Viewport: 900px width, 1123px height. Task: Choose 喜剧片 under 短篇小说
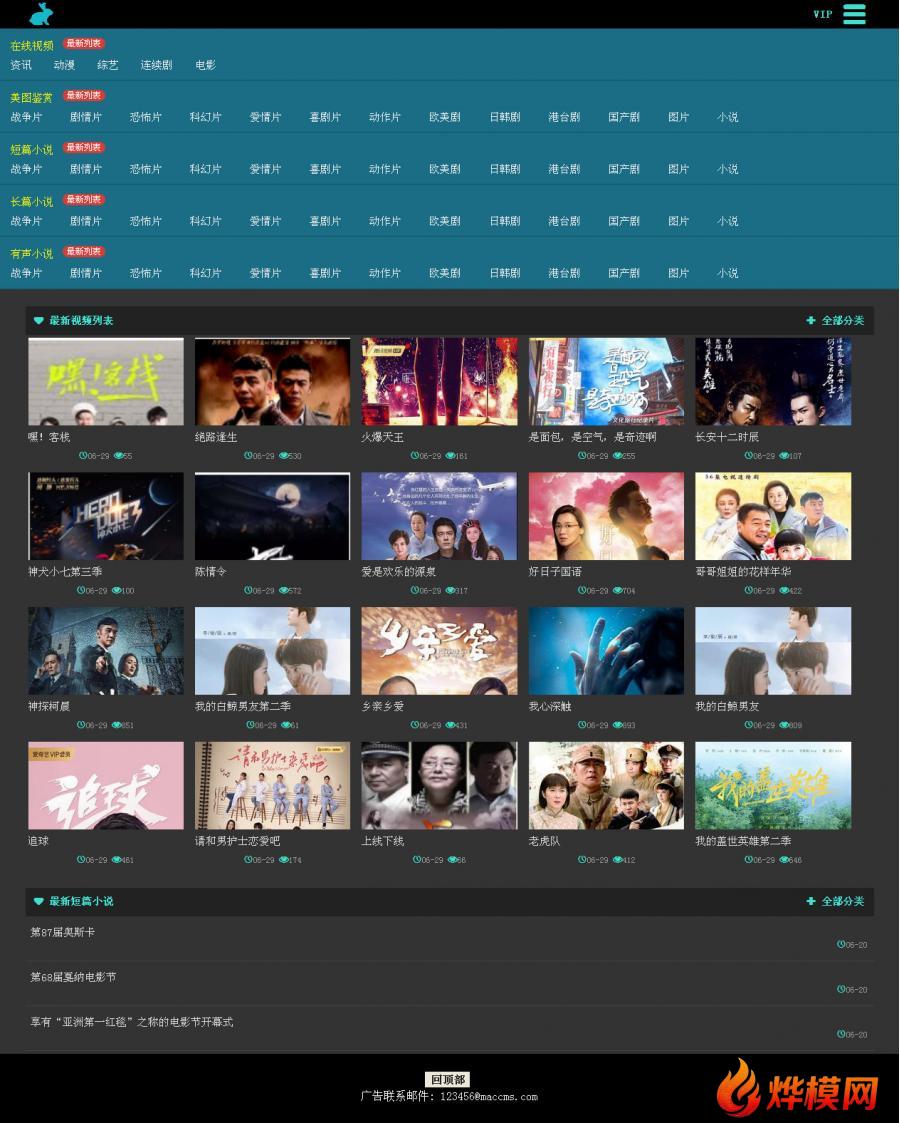pyautogui.click(x=325, y=169)
